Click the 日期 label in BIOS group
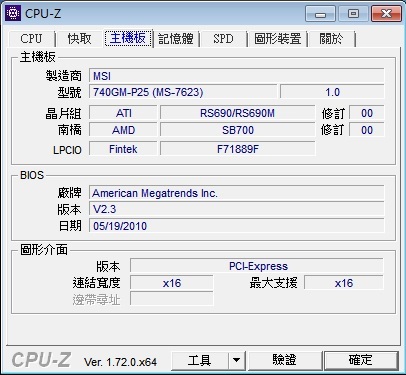Screen dimensions: 406x375 coord(70,226)
